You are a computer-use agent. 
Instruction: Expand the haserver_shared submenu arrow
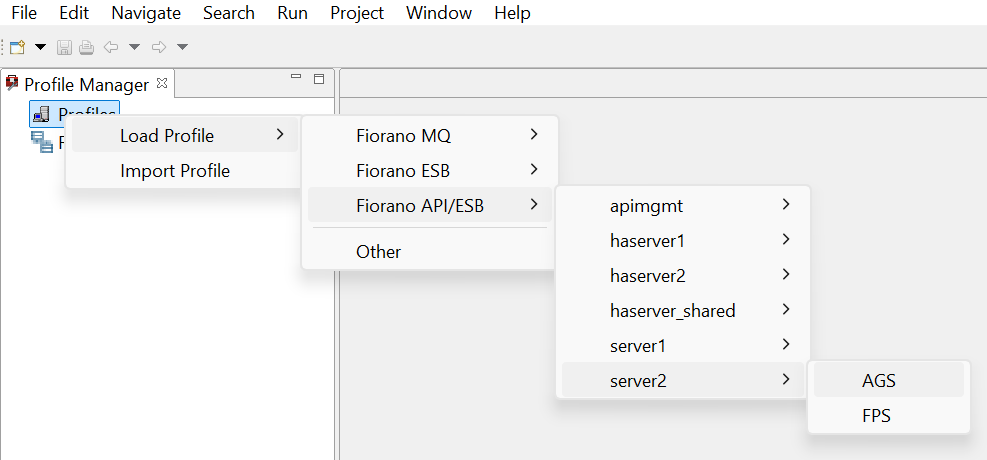click(x=786, y=310)
